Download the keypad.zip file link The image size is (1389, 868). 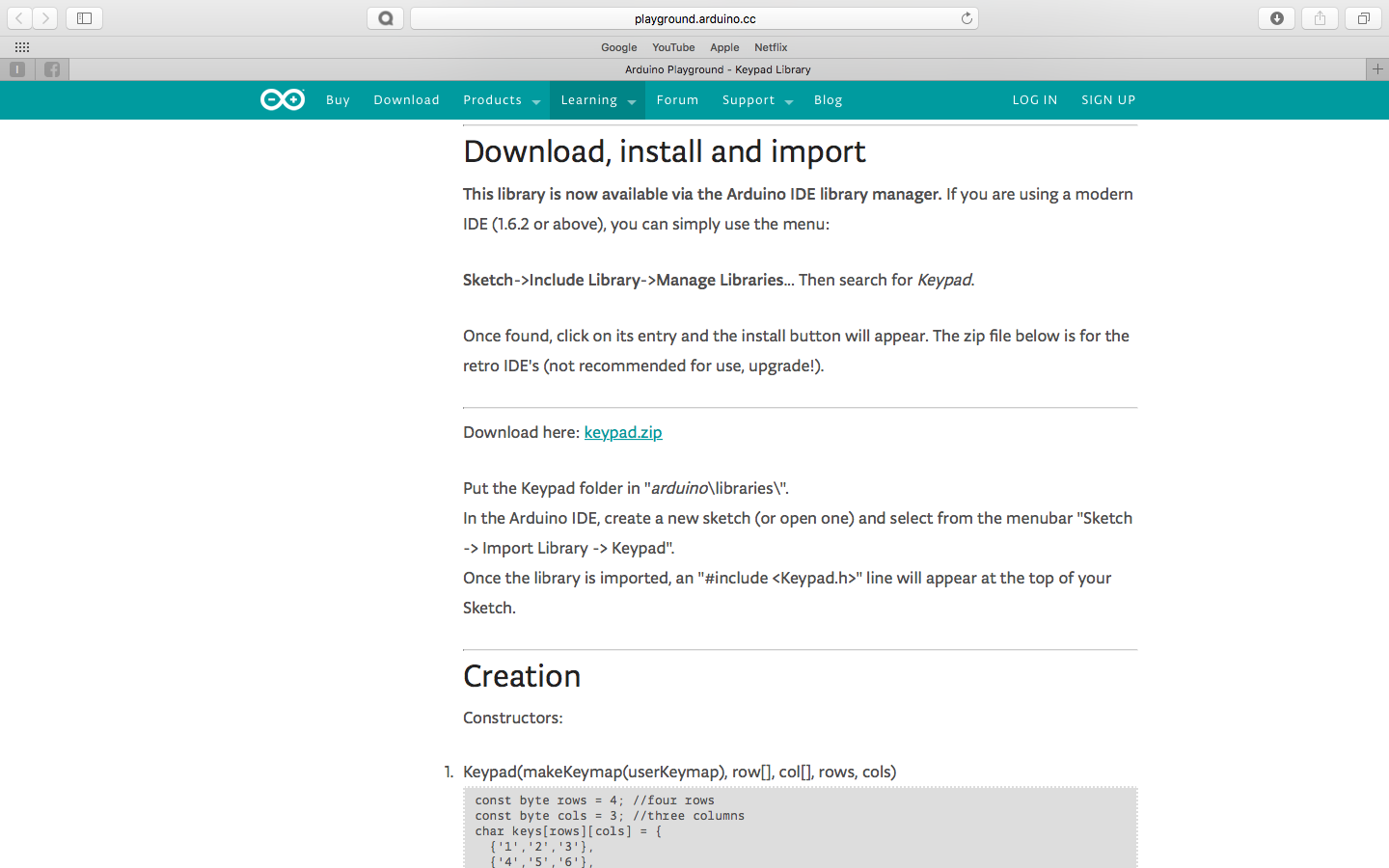tap(623, 432)
